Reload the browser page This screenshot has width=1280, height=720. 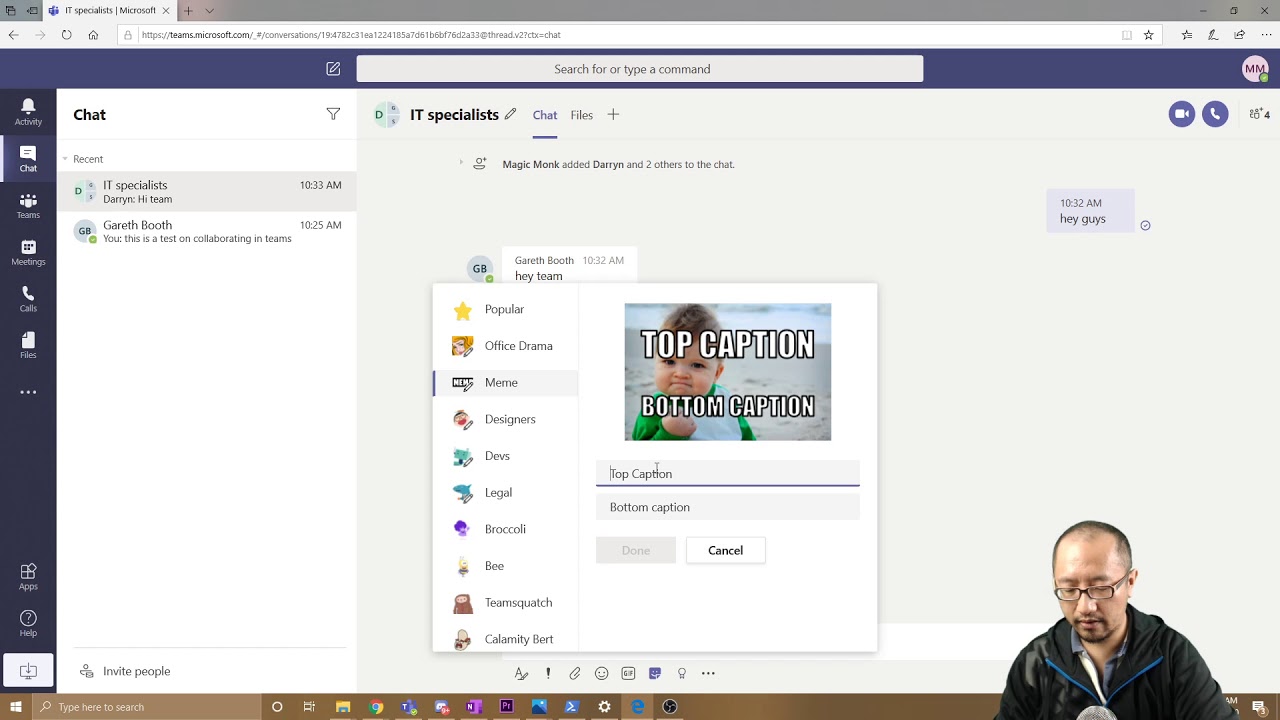click(x=66, y=35)
